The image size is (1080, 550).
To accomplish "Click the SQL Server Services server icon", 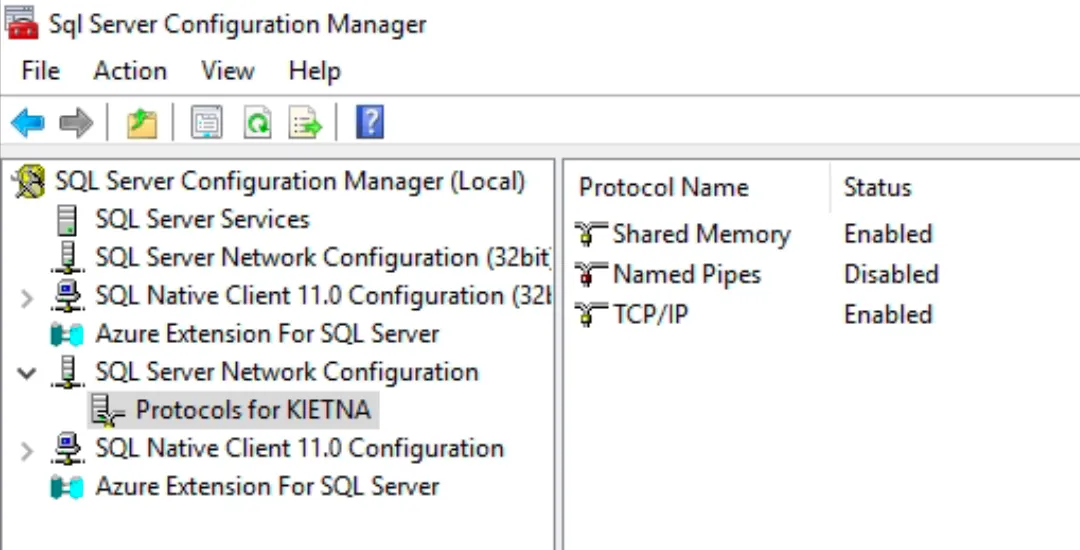I will coord(67,220).
